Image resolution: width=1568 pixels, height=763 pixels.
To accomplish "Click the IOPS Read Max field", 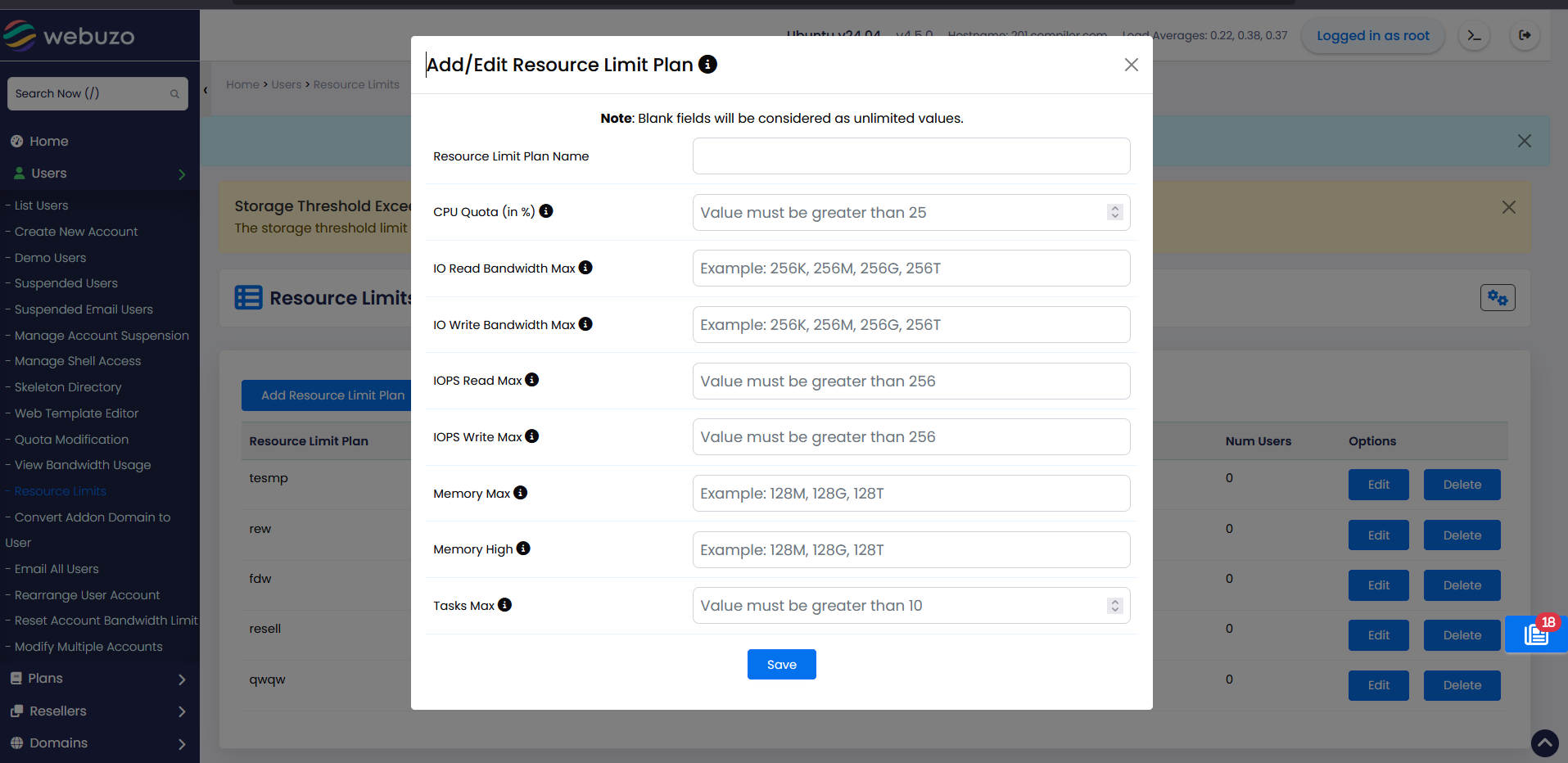I will click(911, 381).
